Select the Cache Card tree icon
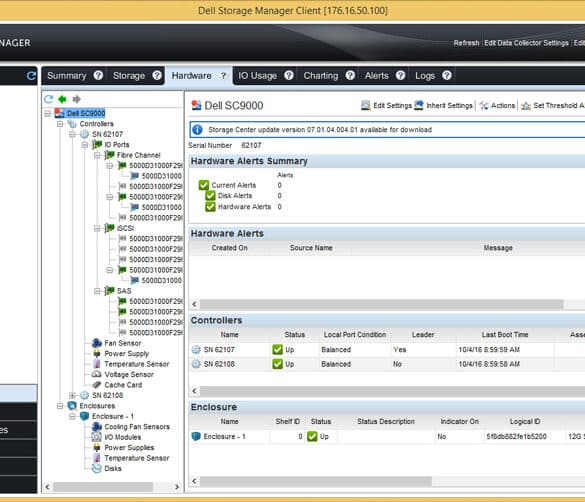 click(97, 385)
